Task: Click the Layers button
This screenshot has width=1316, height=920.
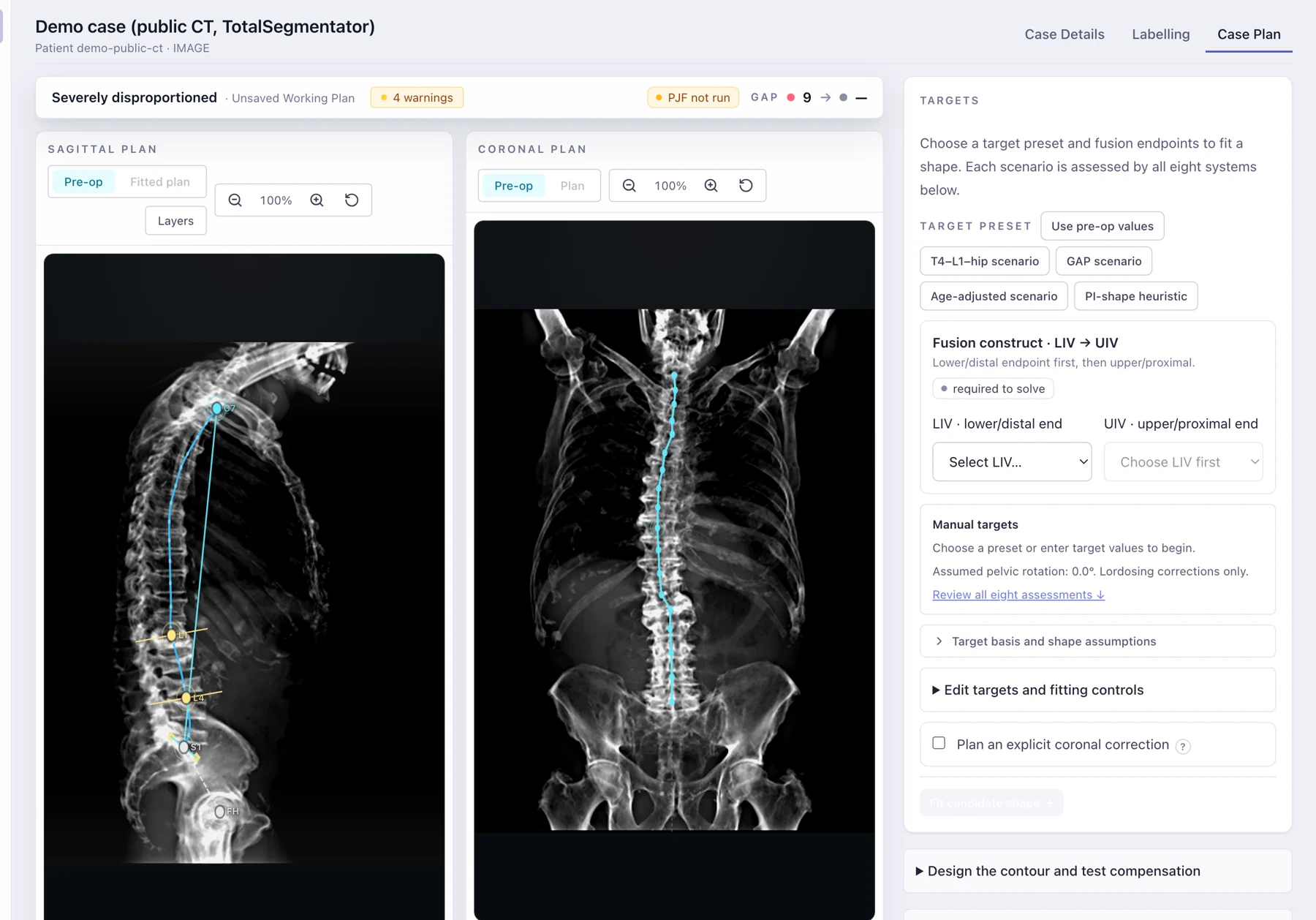Action: point(175,221)
